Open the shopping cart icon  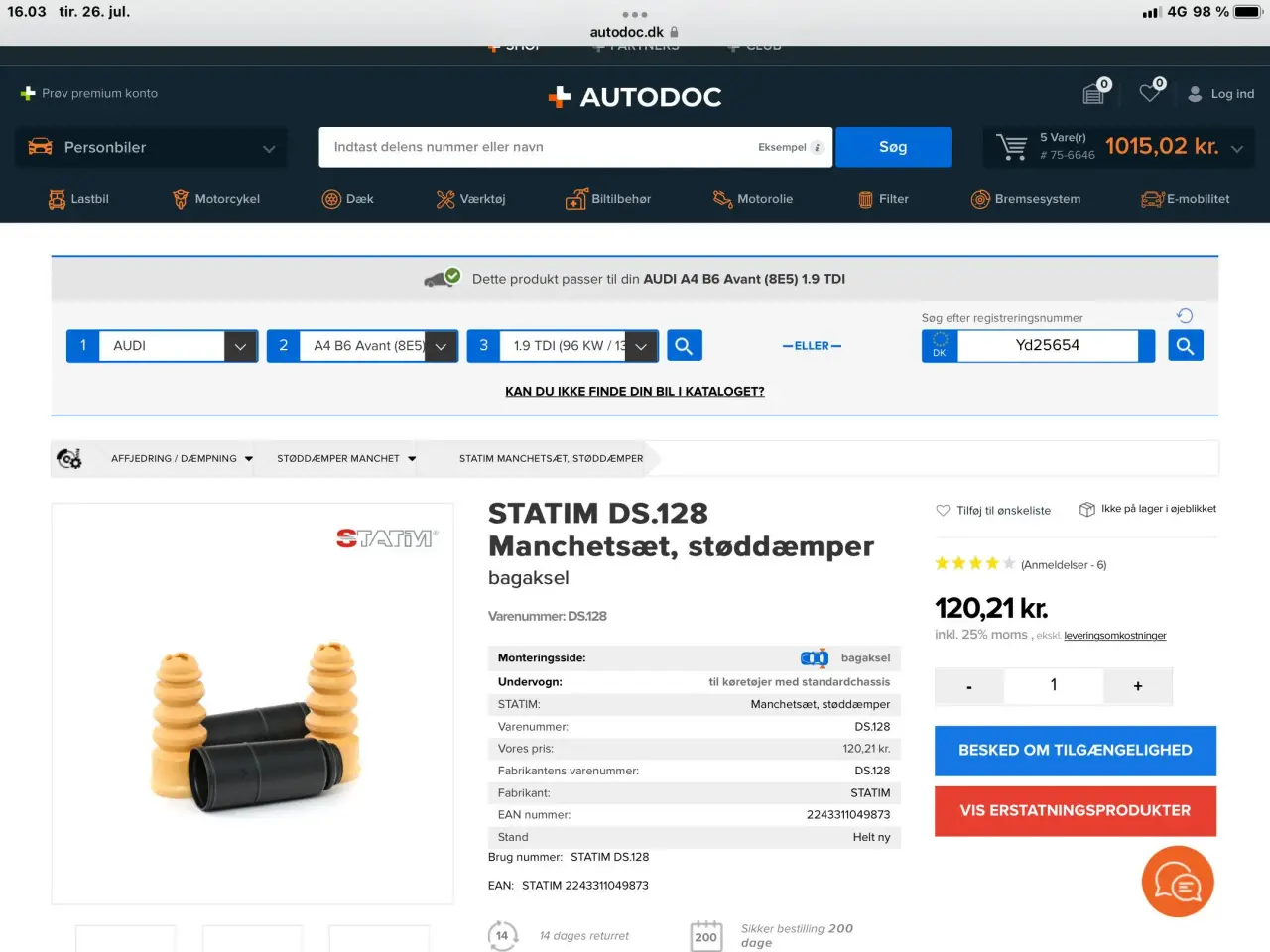pos(1012,147)
